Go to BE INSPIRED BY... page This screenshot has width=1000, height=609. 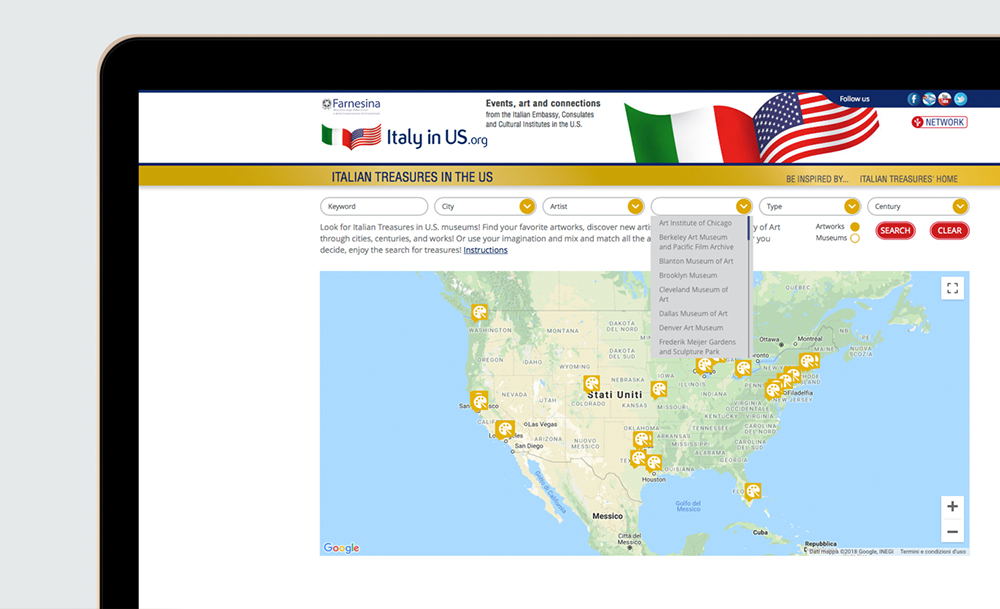click(x=817, y=179)
